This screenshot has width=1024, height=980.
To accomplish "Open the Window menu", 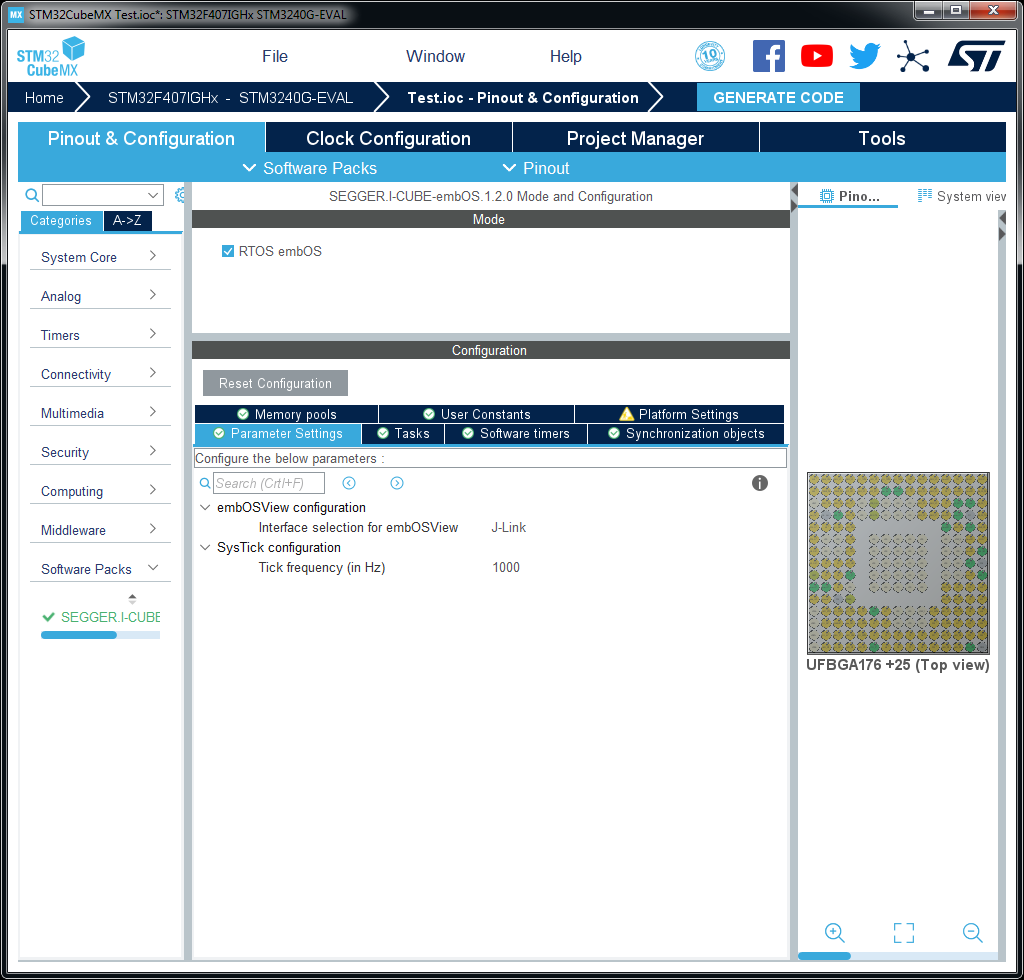I will pos(435,56).
